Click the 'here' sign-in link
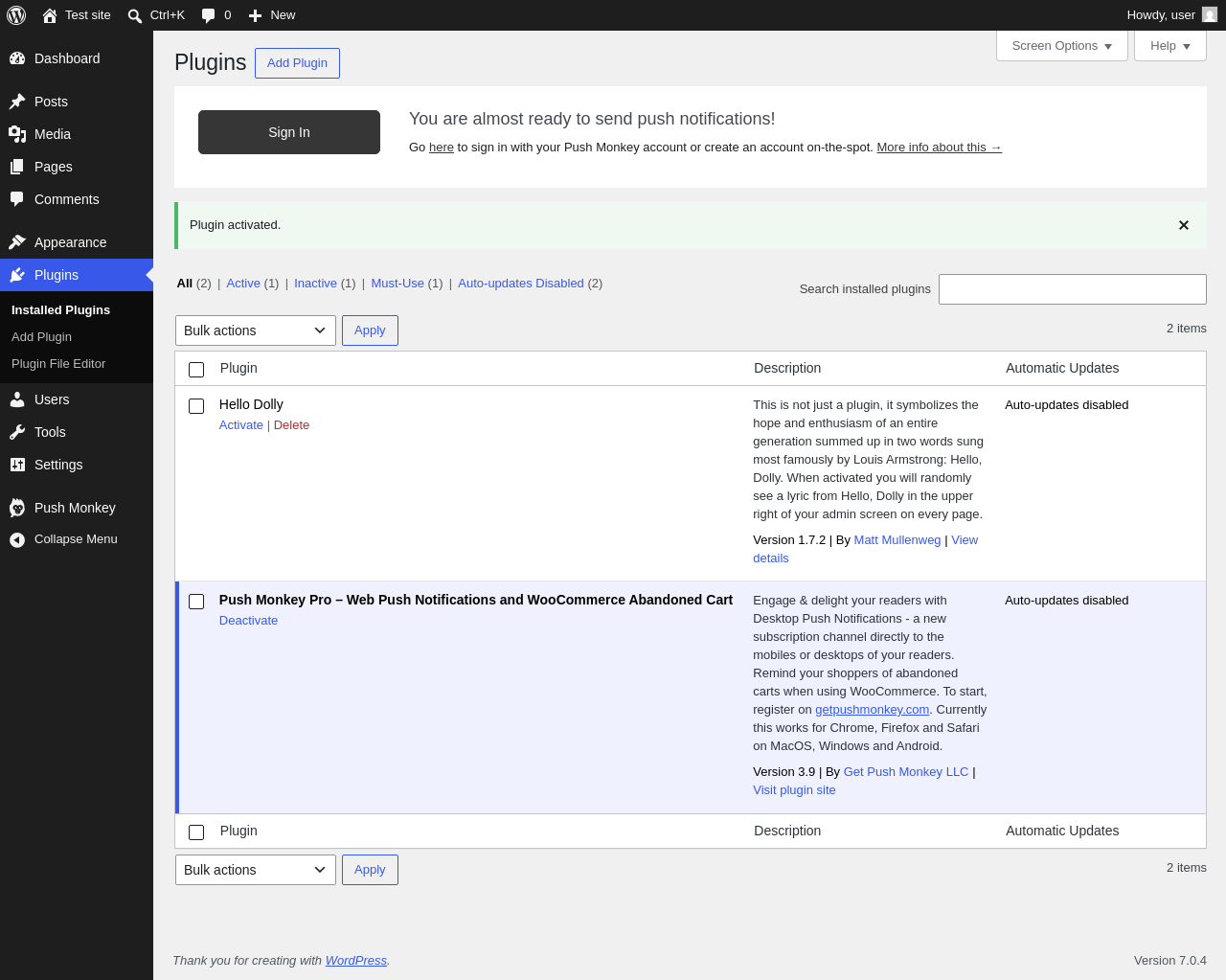The height and width of the screenshot is (980, 1226). click(442, 148)
